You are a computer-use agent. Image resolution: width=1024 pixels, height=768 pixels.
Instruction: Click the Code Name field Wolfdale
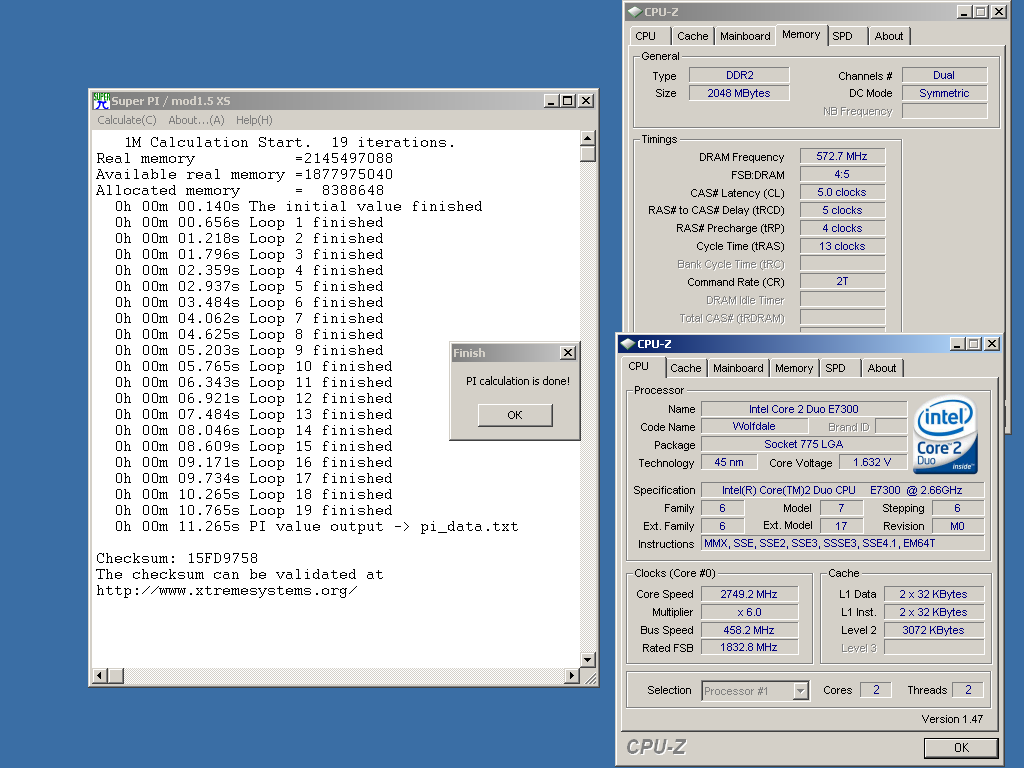(x=754, y=426)
